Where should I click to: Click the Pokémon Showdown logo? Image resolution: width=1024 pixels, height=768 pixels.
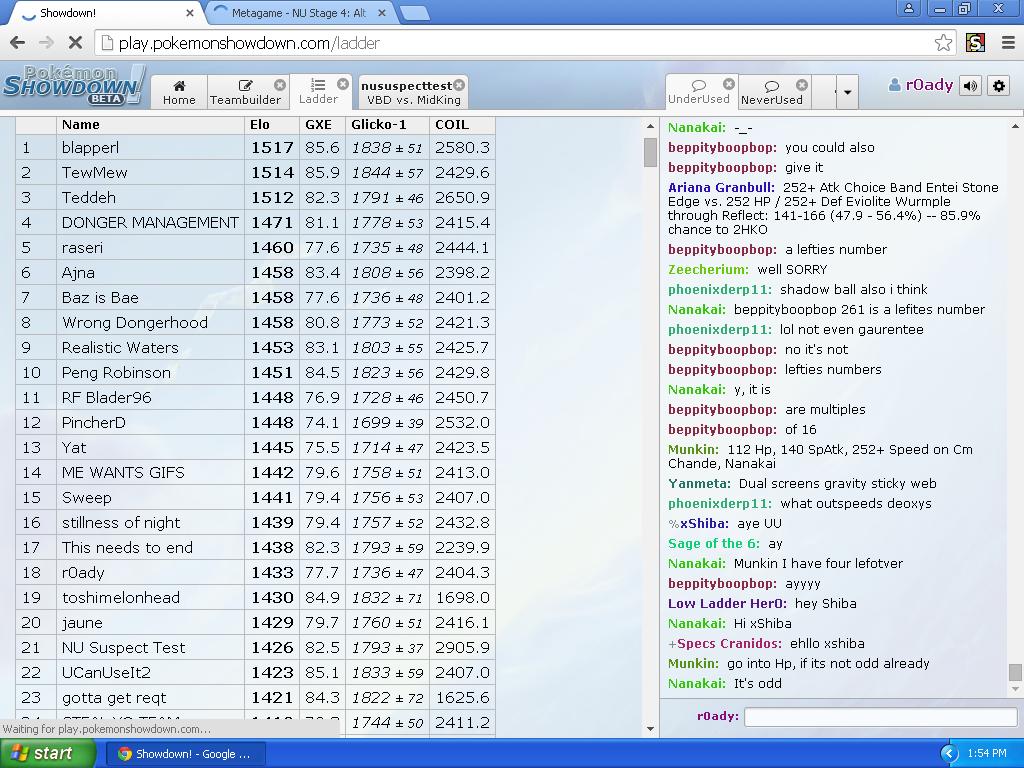72,86
